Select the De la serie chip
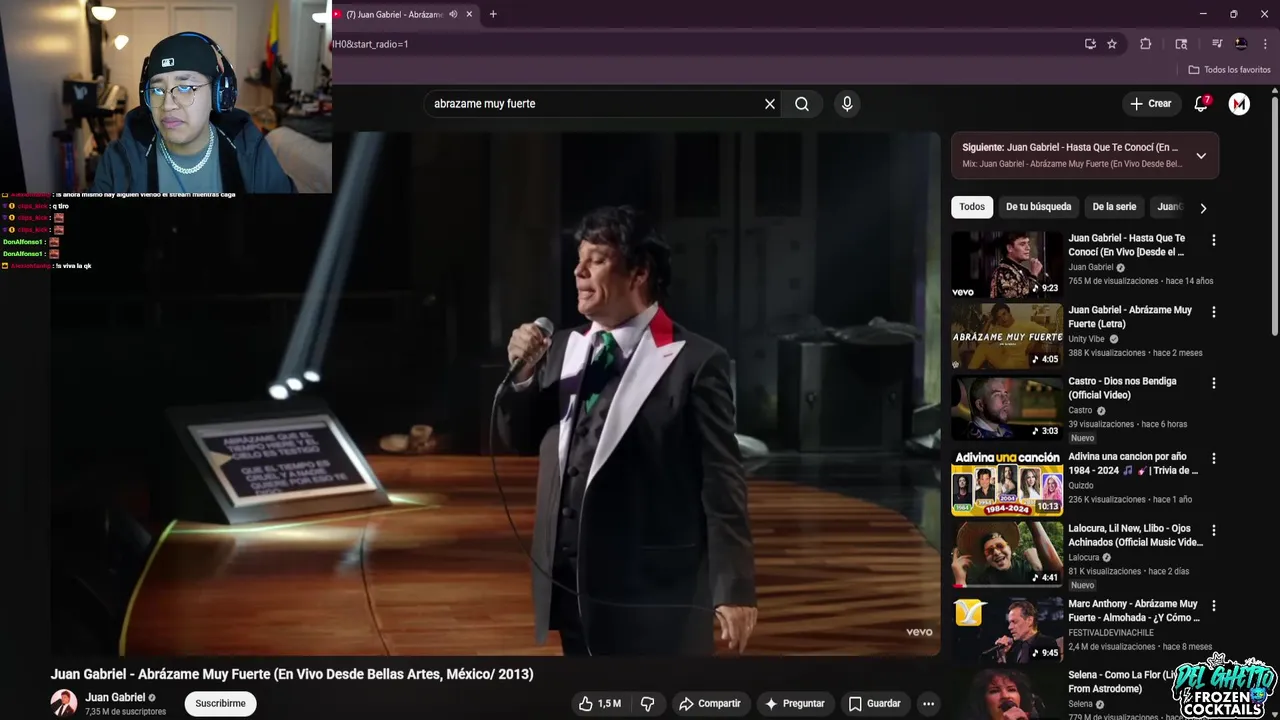 pos(1114,207)
